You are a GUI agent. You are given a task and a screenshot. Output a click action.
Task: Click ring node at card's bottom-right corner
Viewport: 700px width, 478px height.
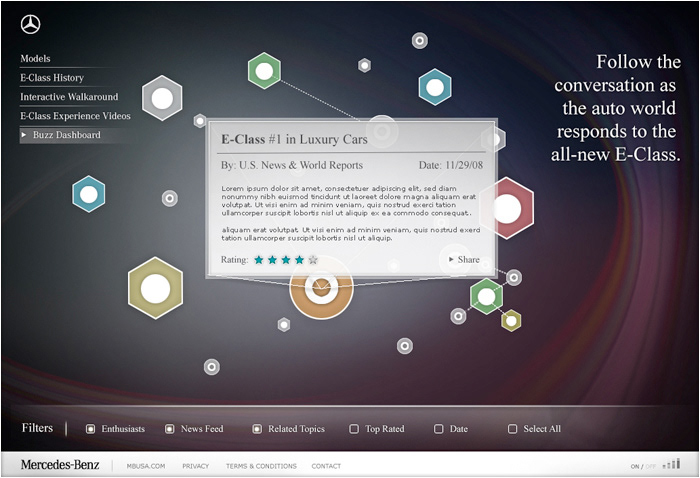click(514, 278)
